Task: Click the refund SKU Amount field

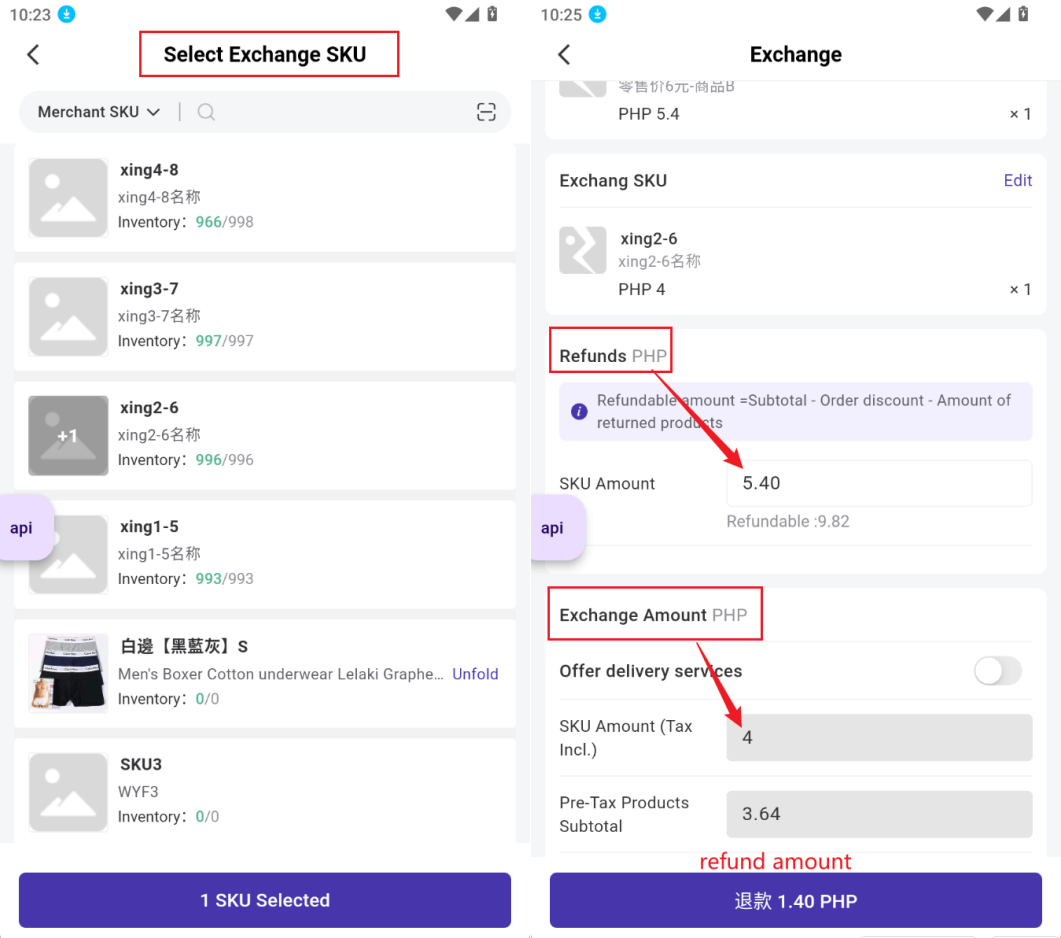Action: pyautogui.click(x=878, y=483)
